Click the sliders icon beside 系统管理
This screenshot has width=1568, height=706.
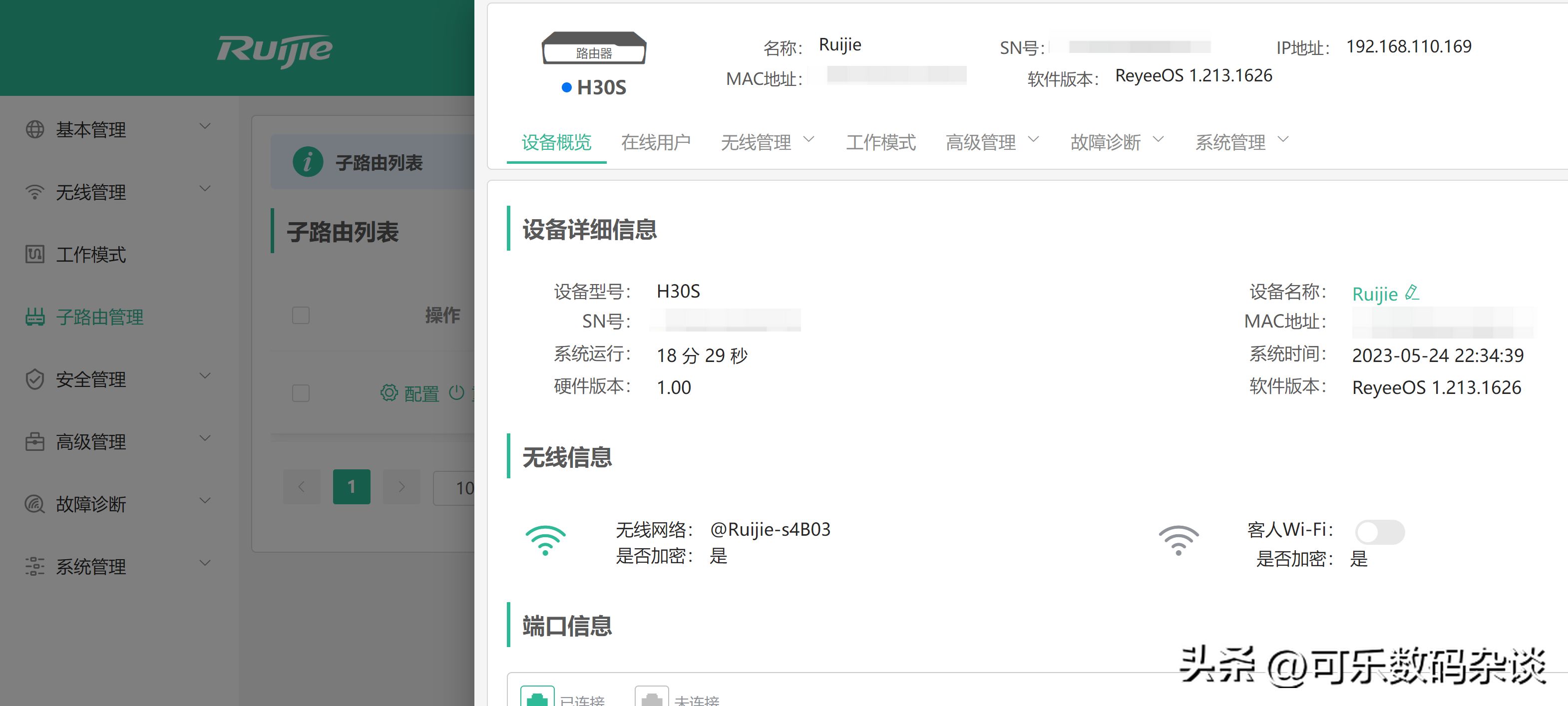[x=34, y=566]
